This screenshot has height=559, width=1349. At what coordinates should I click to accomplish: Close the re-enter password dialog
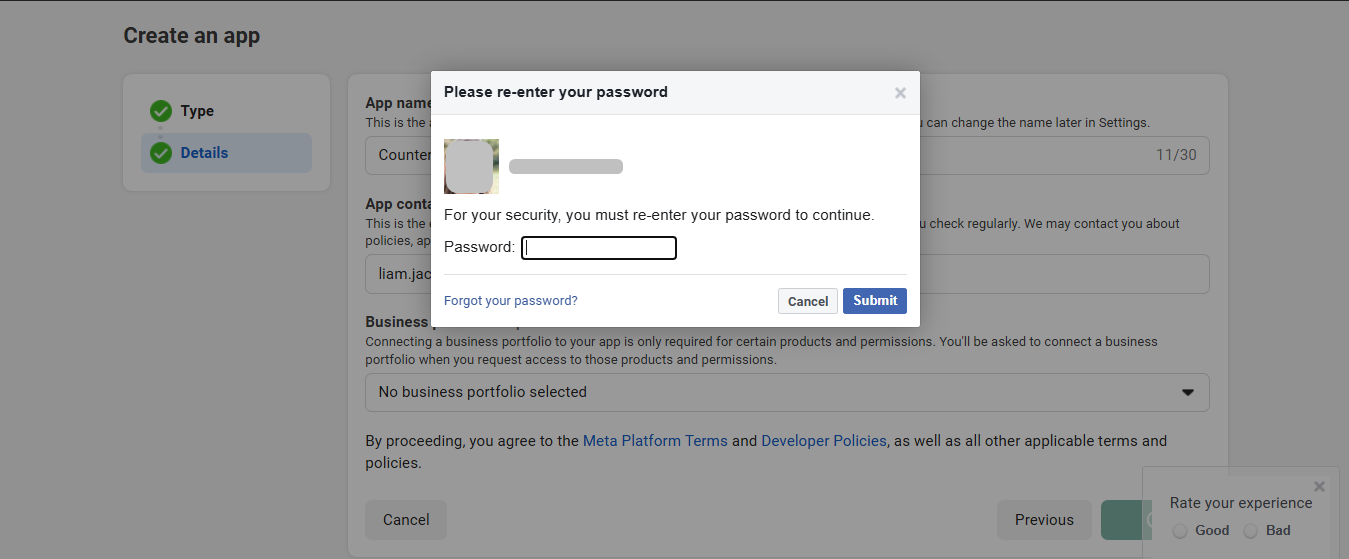[x=900, y=93]
